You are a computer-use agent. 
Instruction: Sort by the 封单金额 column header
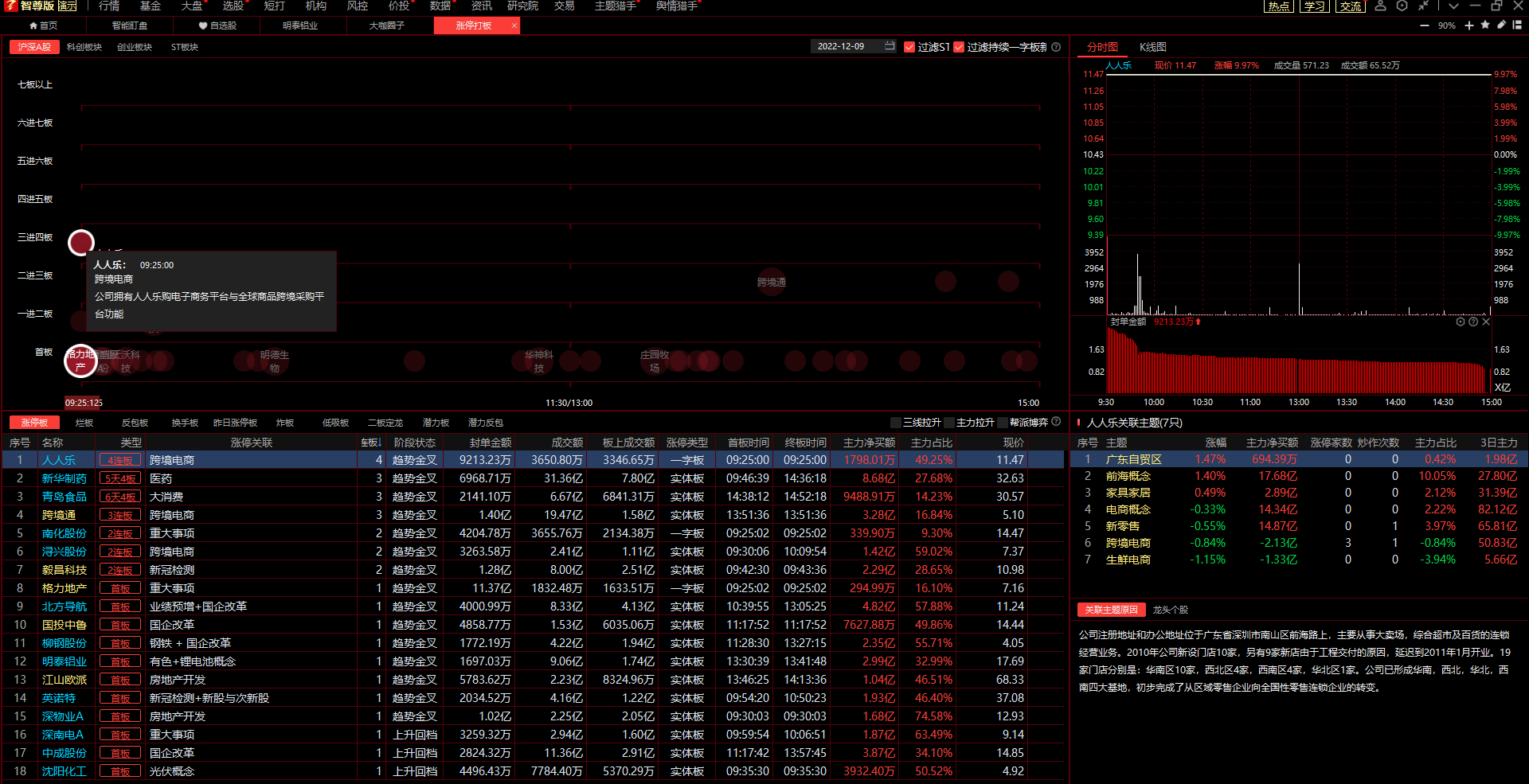coord(490,443)
